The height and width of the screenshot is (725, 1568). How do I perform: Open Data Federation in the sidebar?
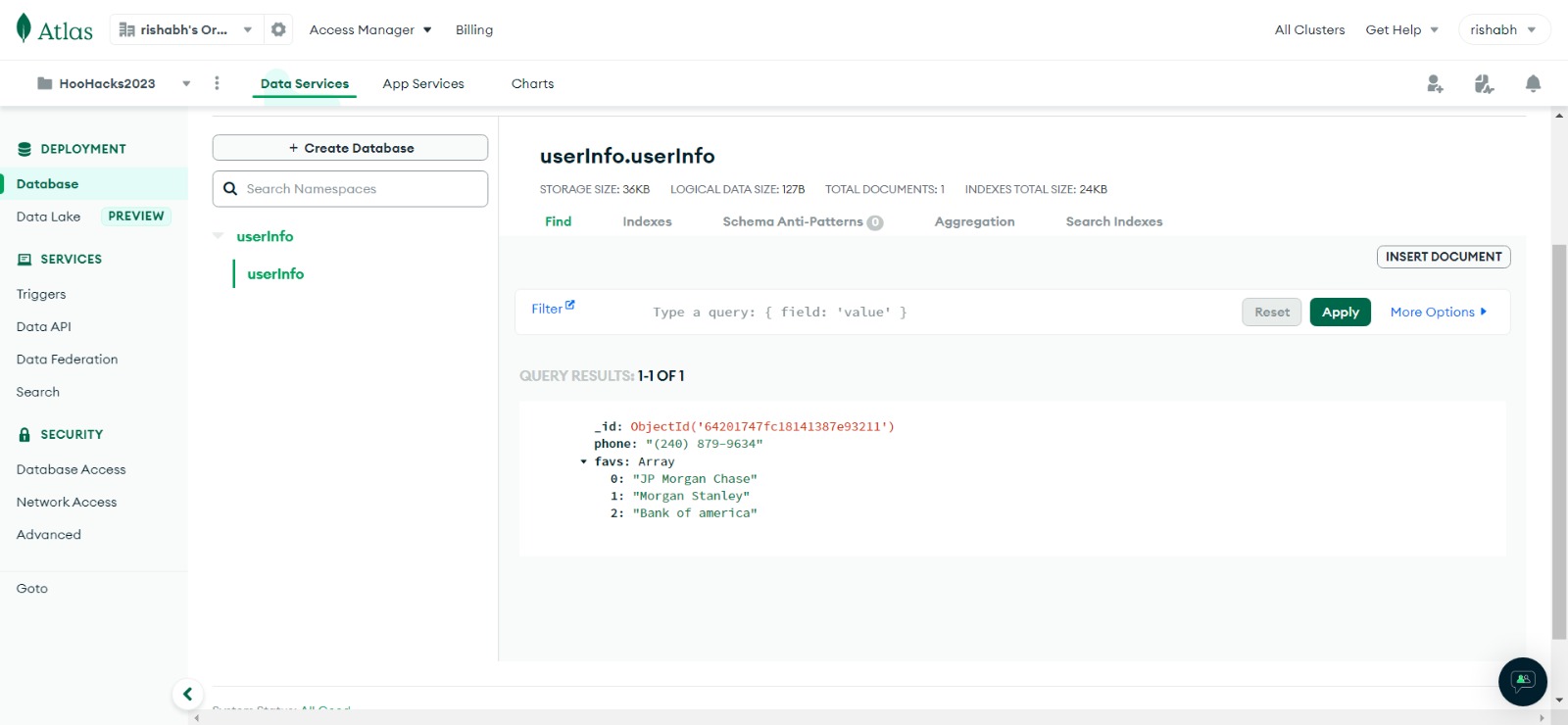(67, 360)
